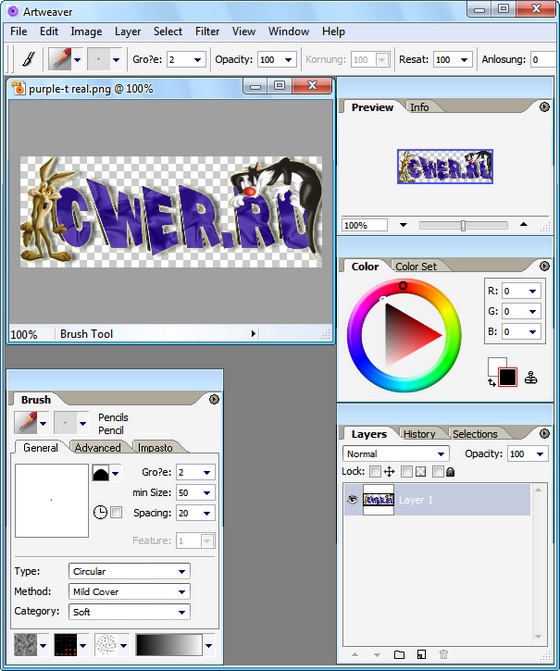This screenshot has height=671, width=560.
Task: Select the Layer 1 row thumbnail
Action: tap(378, 499)
